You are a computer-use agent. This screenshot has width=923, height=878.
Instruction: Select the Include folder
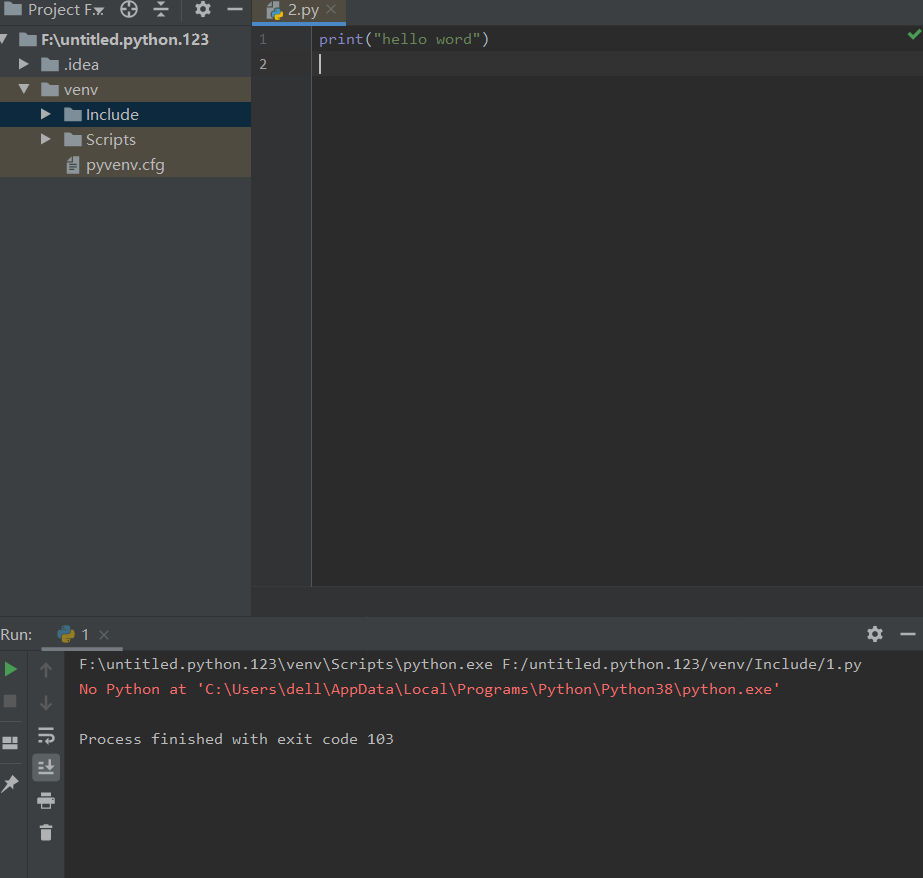125,115
